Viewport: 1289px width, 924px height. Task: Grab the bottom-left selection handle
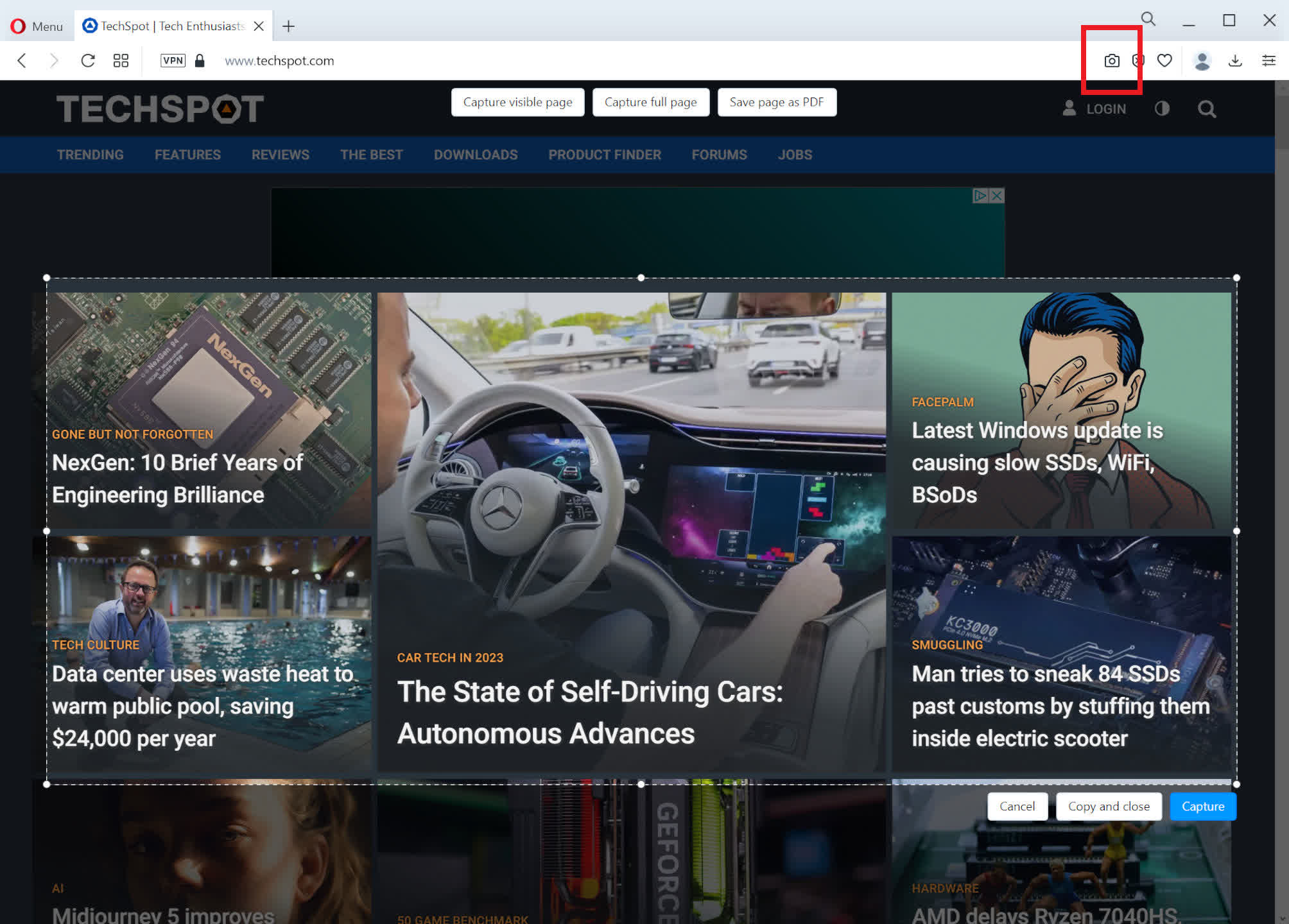click(x=46, y=784)
